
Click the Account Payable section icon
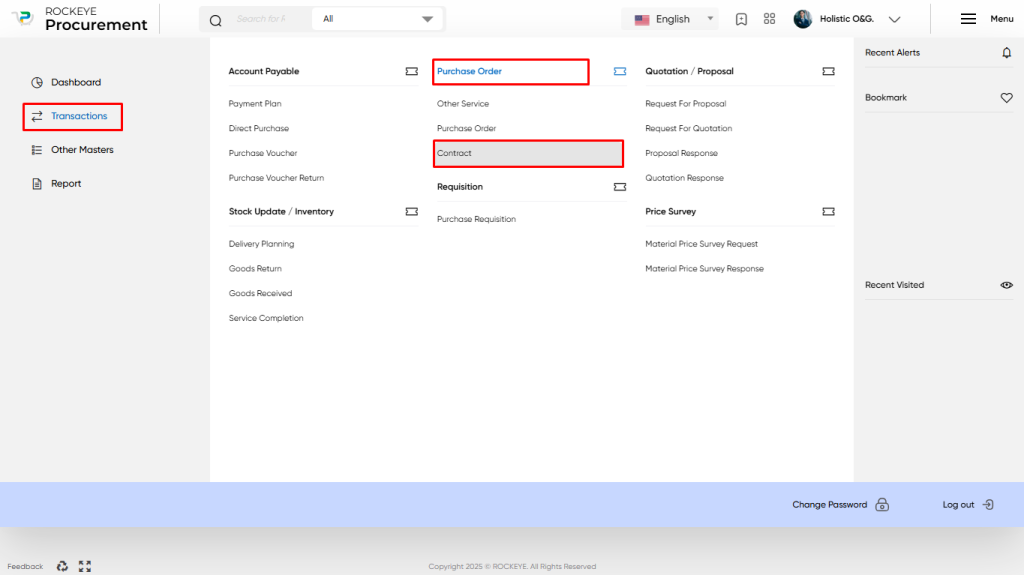pyautogui.click(x=411, y=71)
